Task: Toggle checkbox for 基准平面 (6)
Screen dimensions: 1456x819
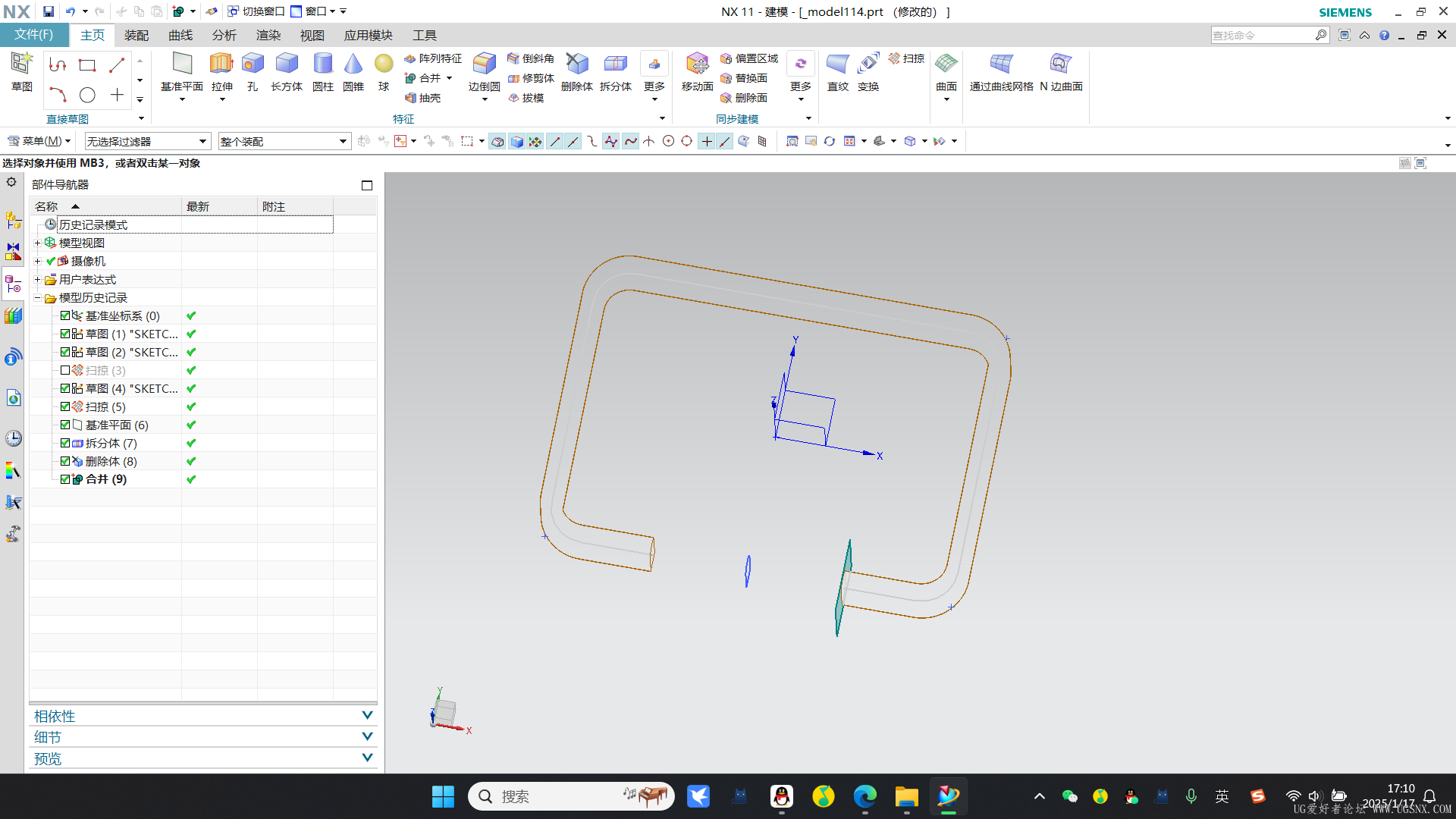Action: pos(65,425)
